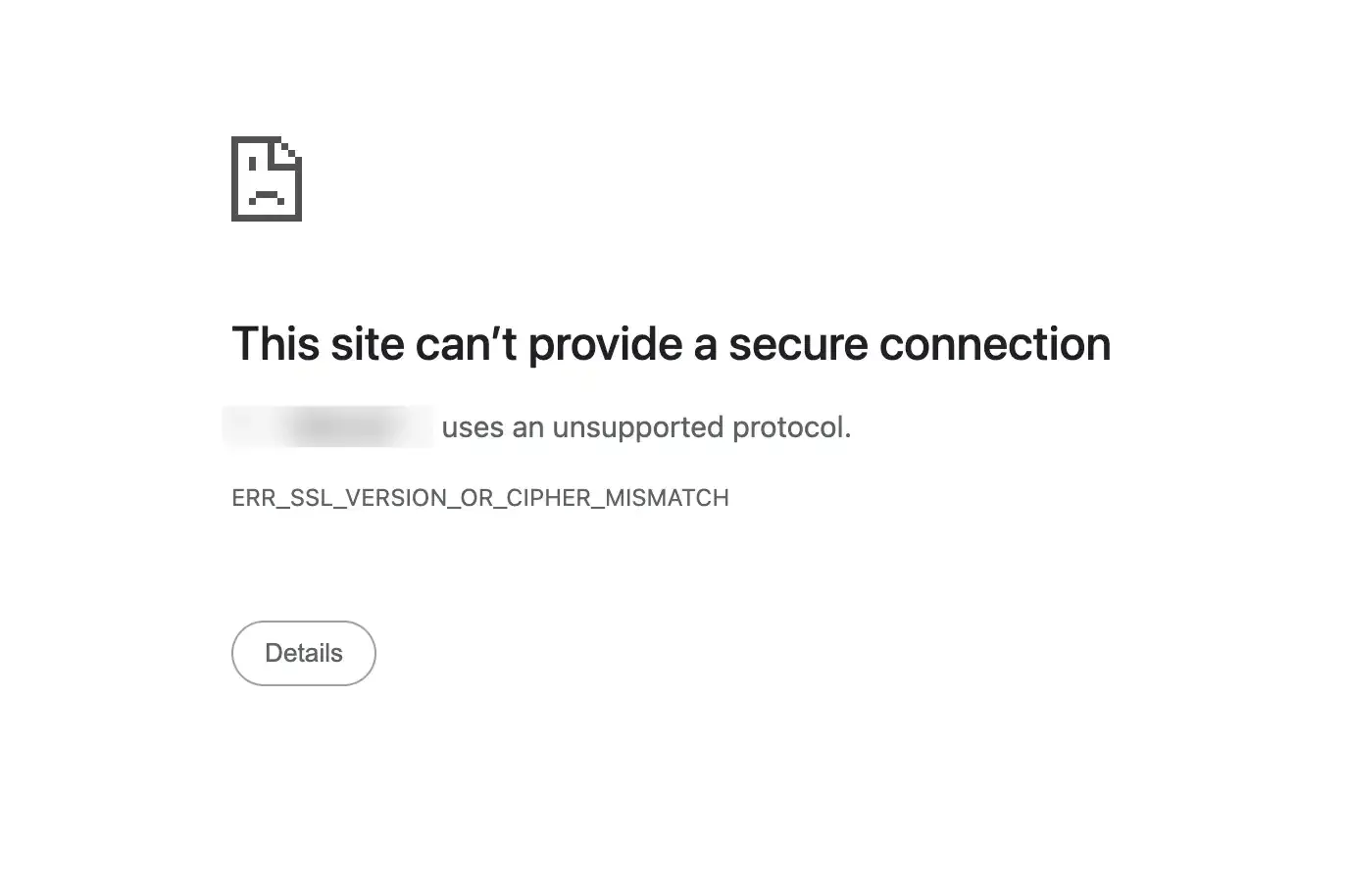Select the phrase uses an unsupported protocol
The height and width of the screenshot is (896, 1347).
click(x=647, y=426)
